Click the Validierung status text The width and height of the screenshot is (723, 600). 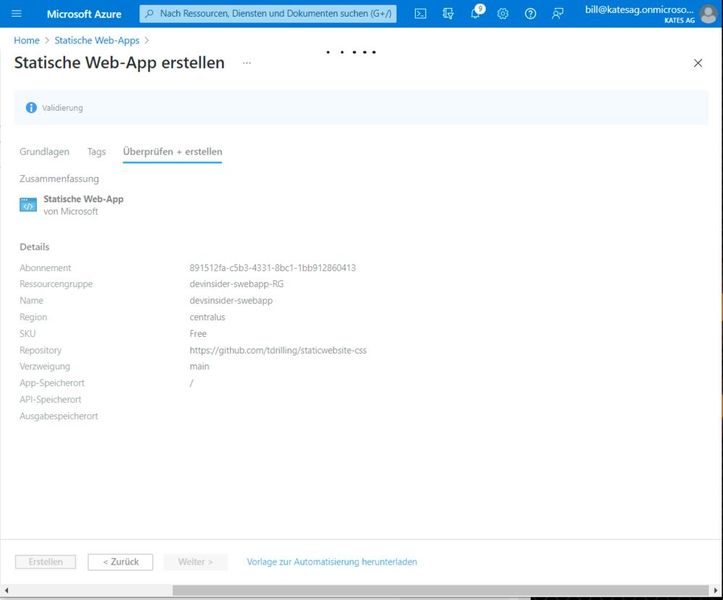click(x=62, y=108)
